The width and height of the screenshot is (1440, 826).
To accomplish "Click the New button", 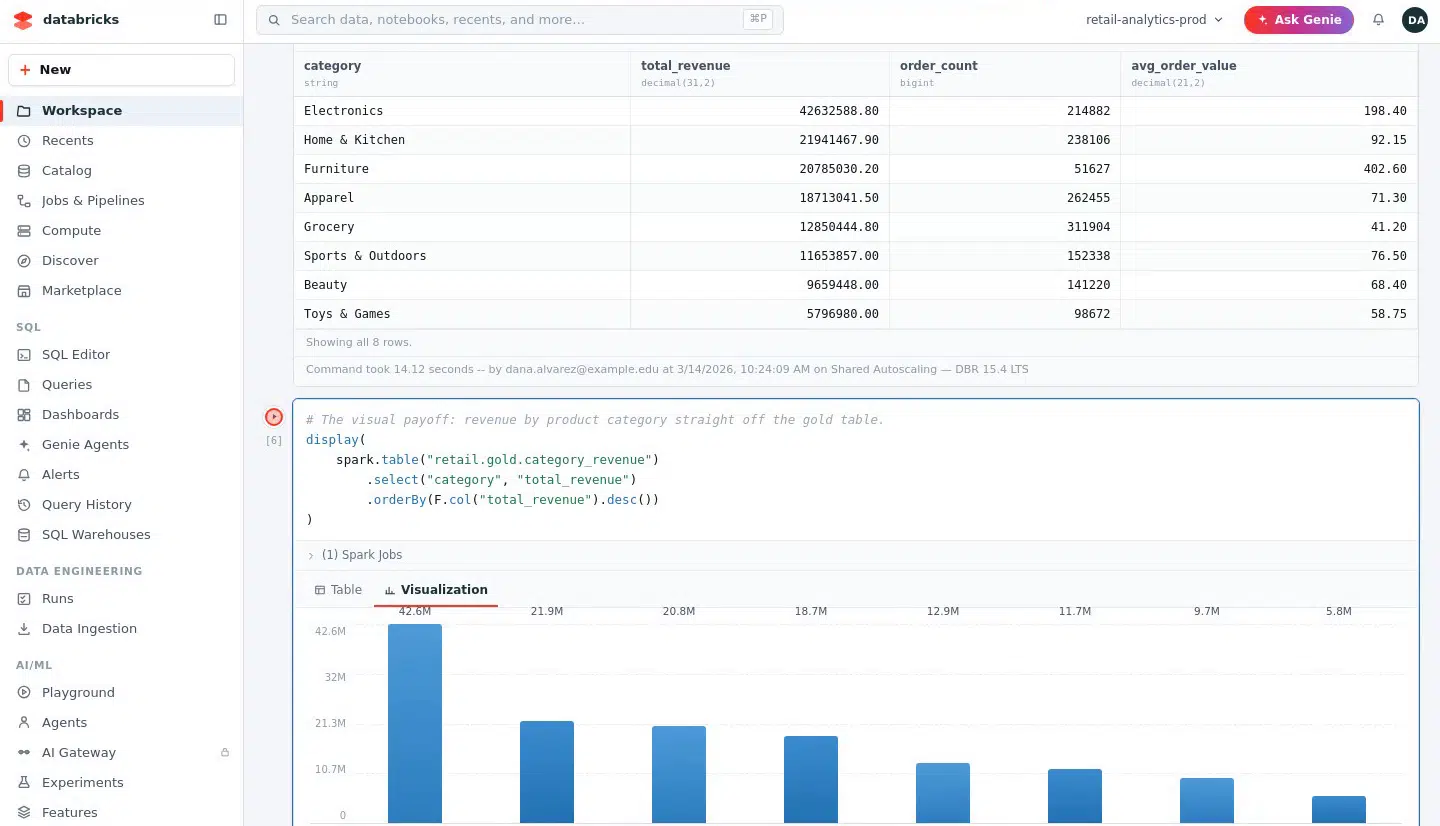I will point(121,70).
